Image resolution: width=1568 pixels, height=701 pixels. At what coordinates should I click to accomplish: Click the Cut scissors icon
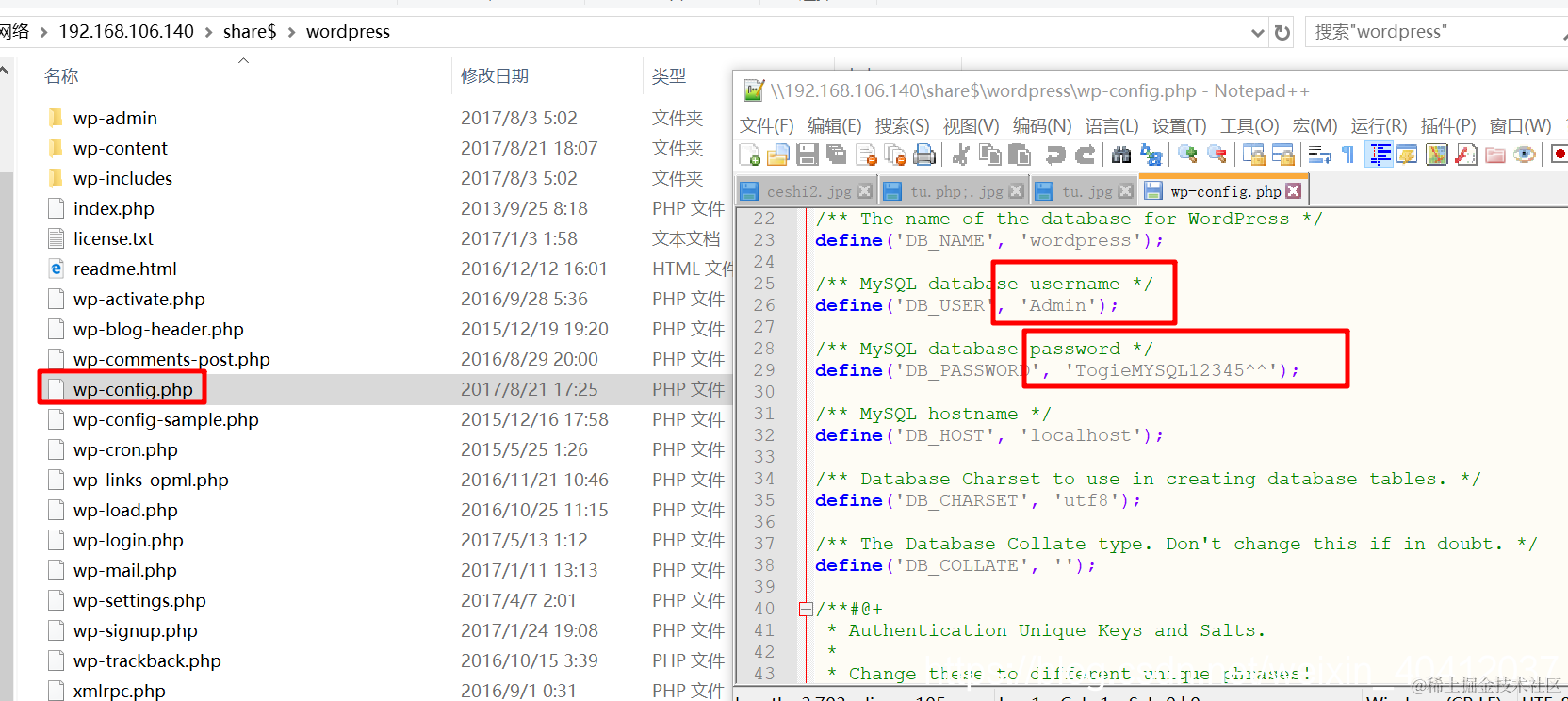(x=961, y=155)
